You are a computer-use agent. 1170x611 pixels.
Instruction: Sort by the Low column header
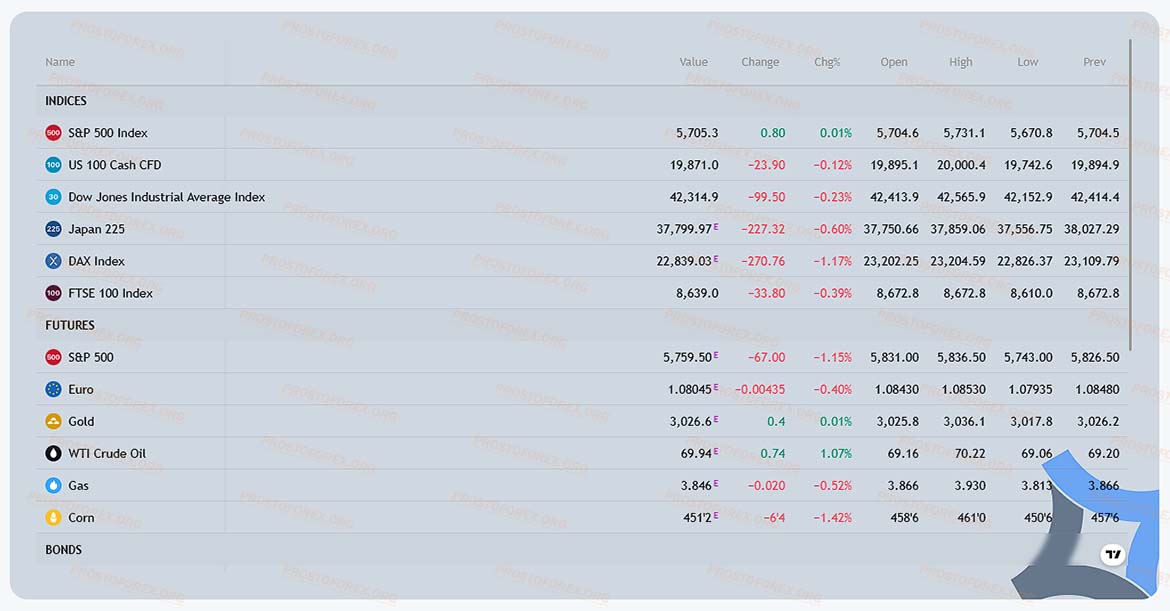1027,62
